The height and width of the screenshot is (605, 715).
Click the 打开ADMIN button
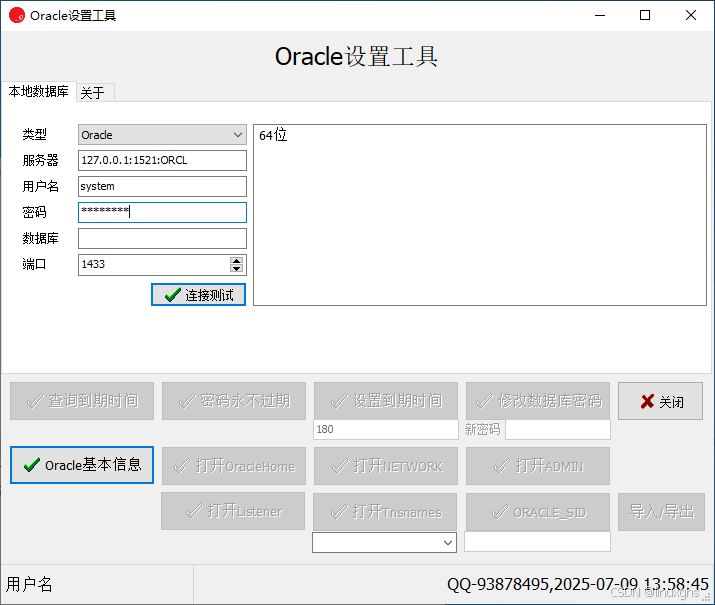538,466
